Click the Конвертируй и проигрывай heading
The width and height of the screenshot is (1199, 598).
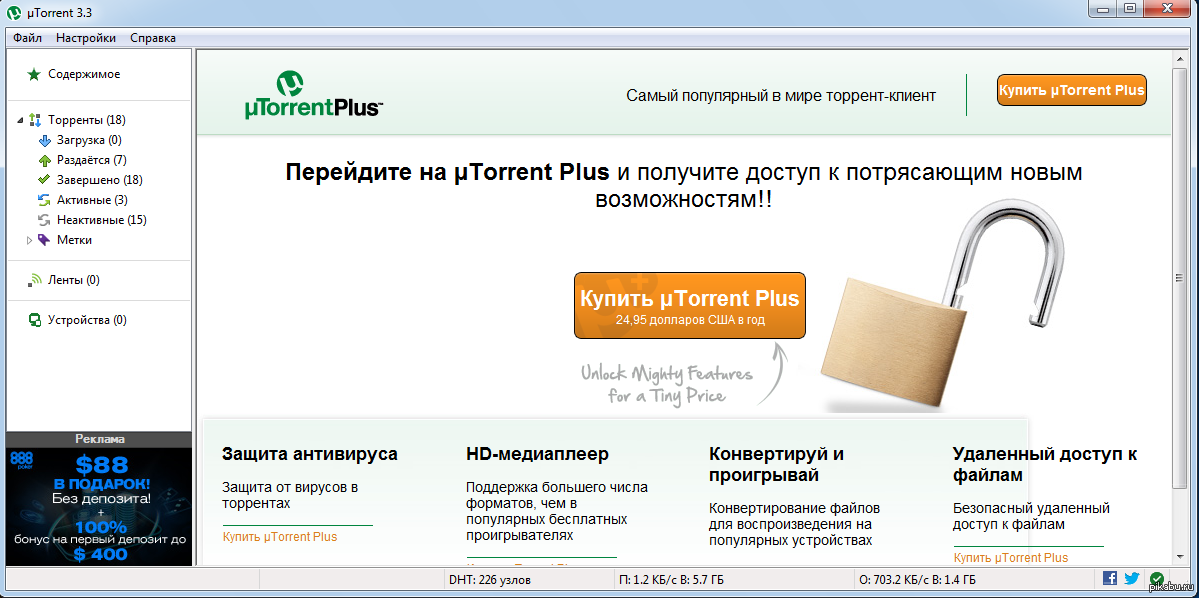776,464
